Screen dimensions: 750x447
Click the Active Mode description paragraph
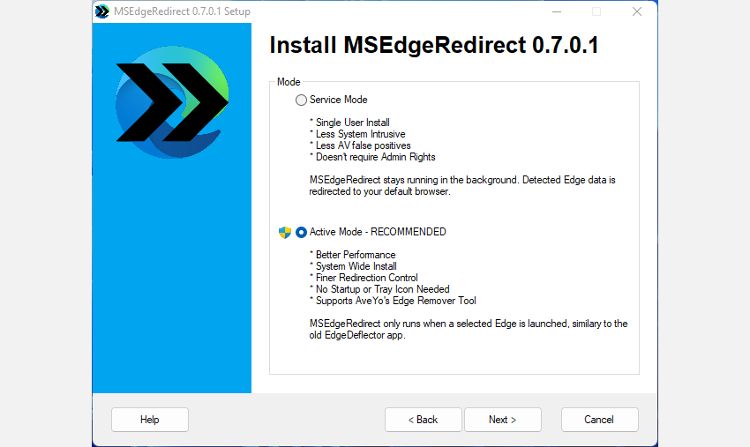pos(468,329)
